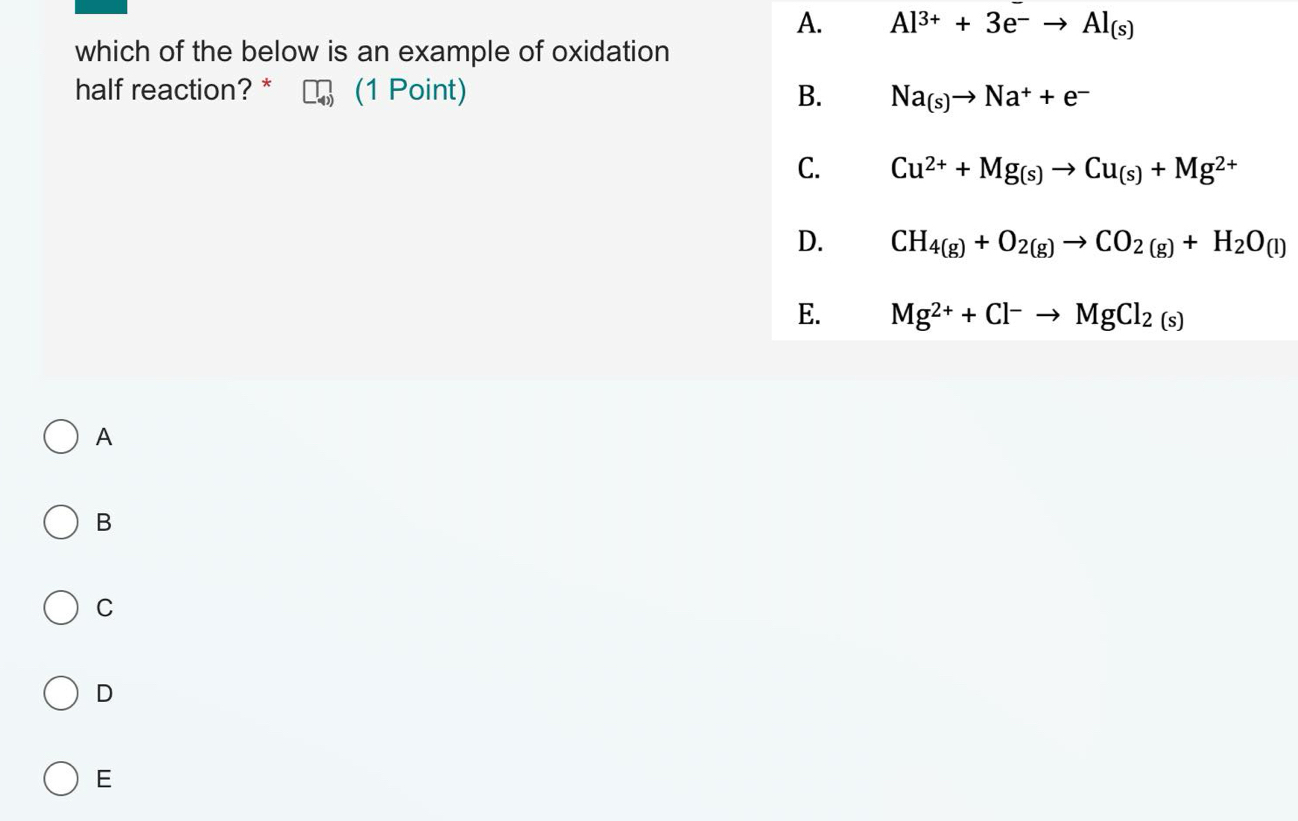
Task: Click the teal bar above the question
Action: [x=101, y=6]
